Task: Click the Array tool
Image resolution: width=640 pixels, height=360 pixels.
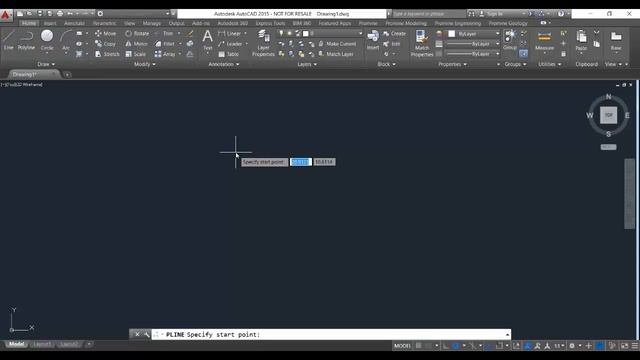Action: 165,54
